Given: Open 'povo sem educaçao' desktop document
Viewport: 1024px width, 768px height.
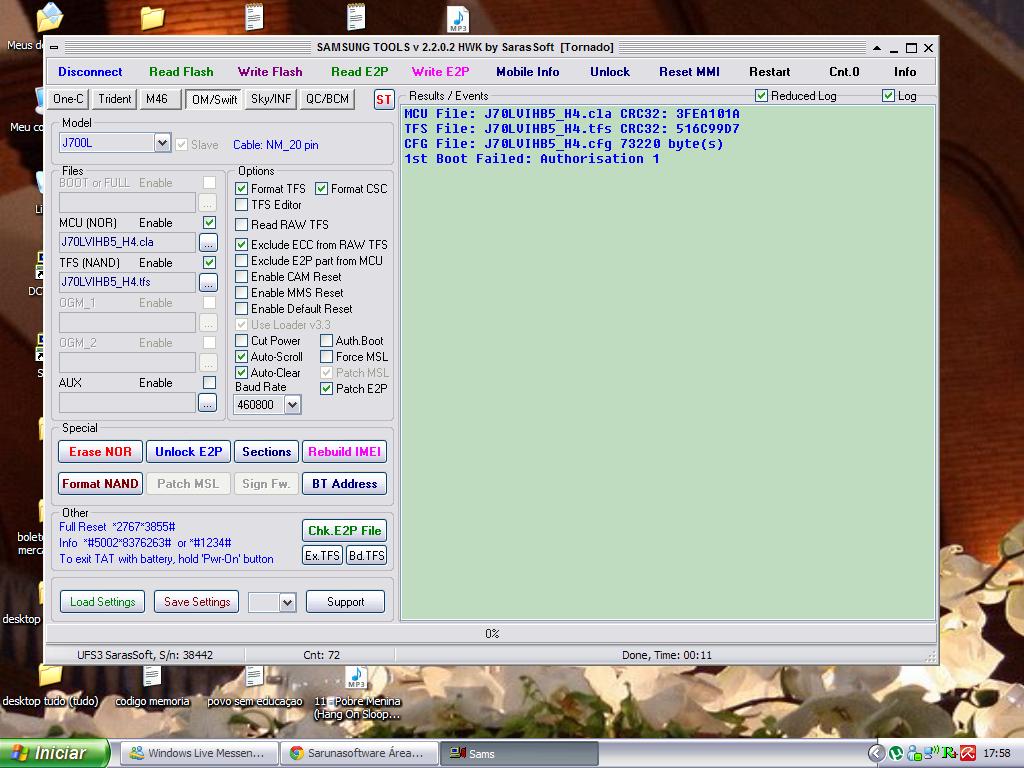Looking at the screenshot, I should [255, 688].
